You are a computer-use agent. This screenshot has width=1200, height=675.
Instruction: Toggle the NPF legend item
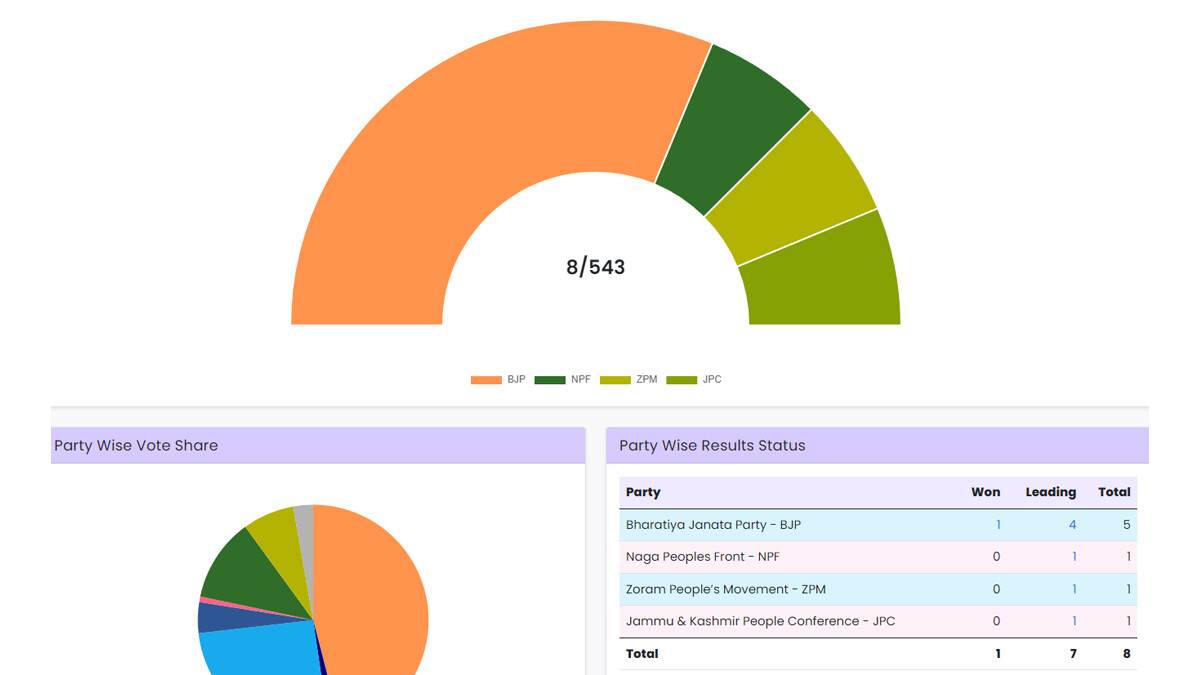(x=563, y=380)
